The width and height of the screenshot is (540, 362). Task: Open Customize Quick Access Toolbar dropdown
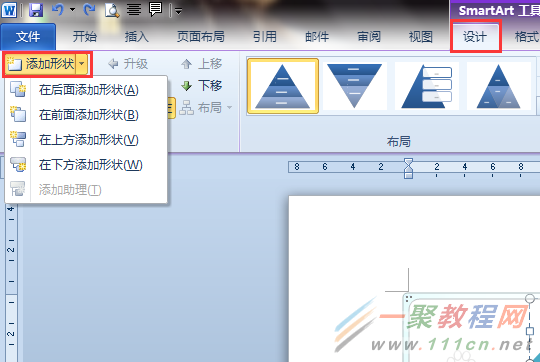pos(178,11)
